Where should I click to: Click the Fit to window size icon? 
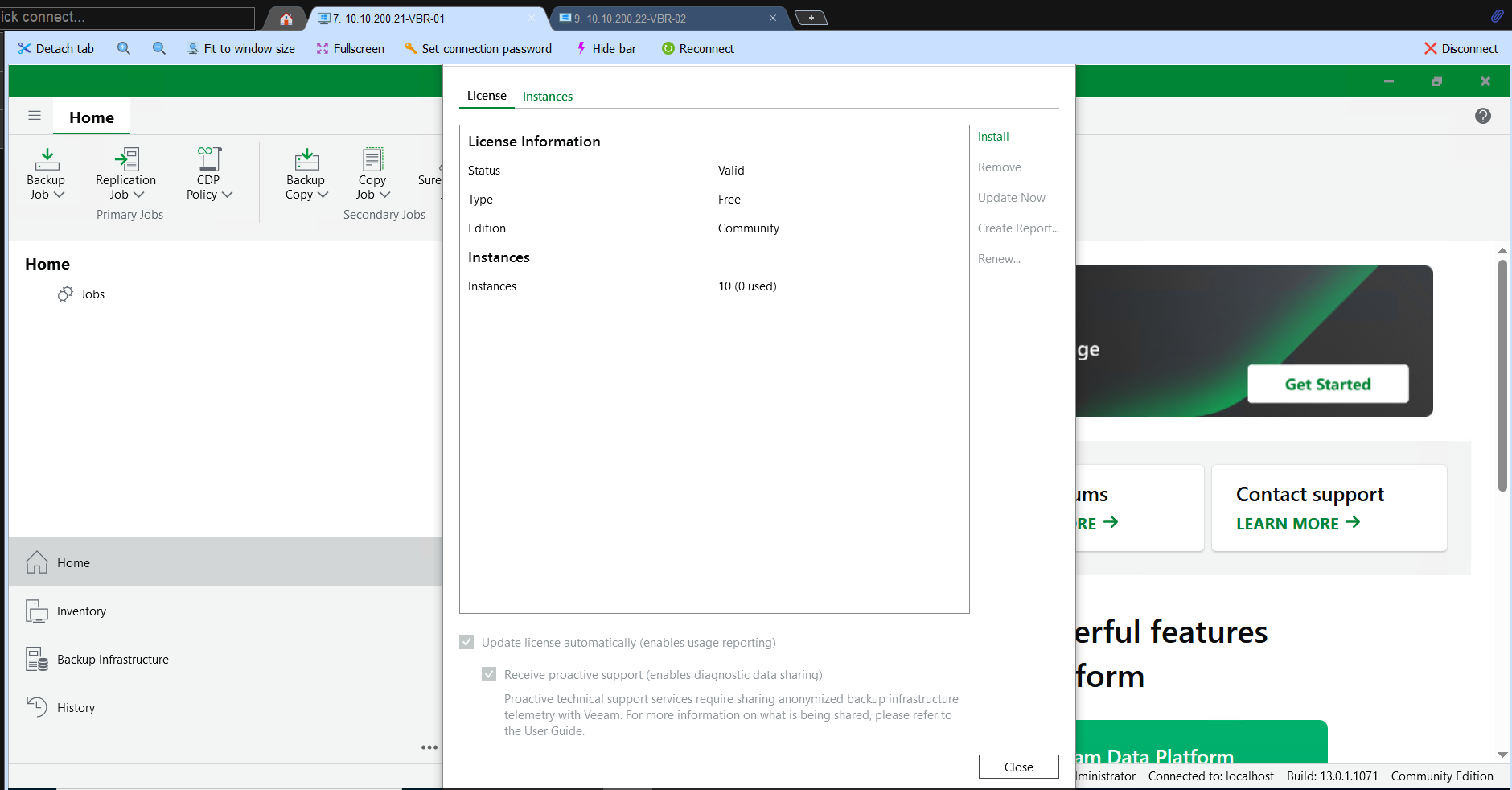[193, 48]
